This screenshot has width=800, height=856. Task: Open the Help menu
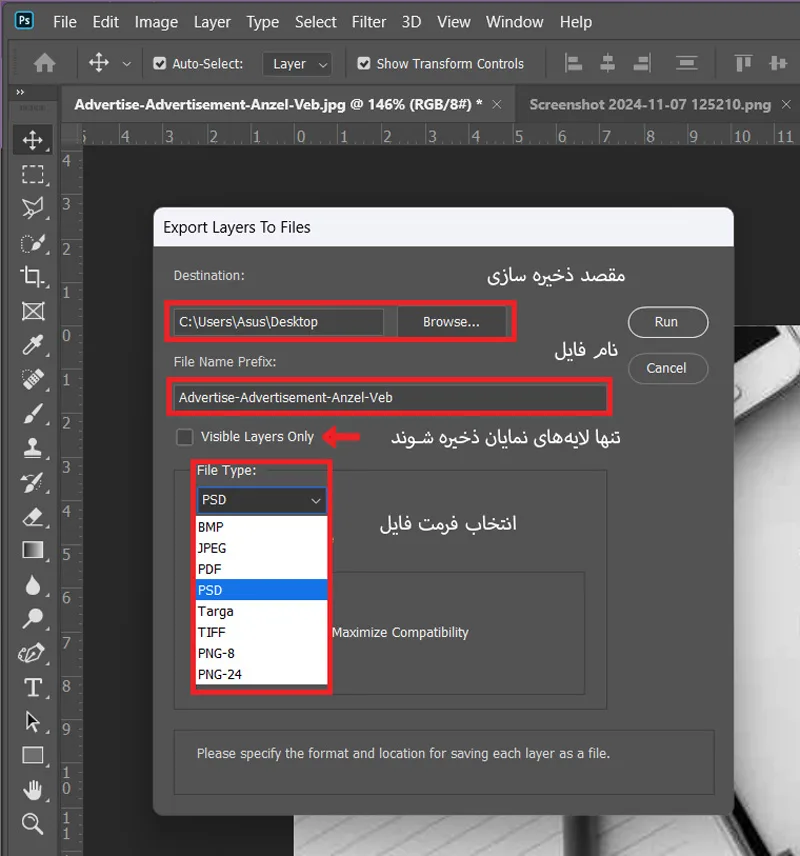click(x=576, y=22)
